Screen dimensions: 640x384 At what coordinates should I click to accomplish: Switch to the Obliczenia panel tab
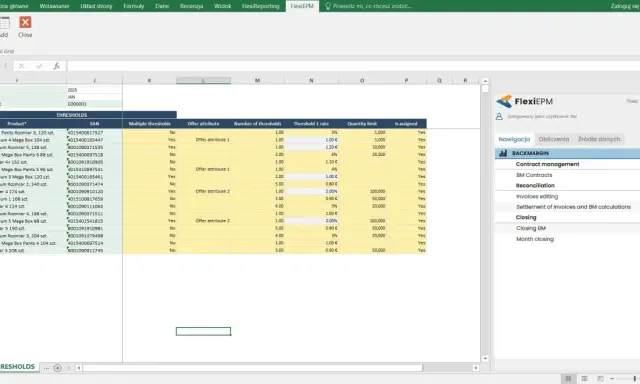click(553, 139)
